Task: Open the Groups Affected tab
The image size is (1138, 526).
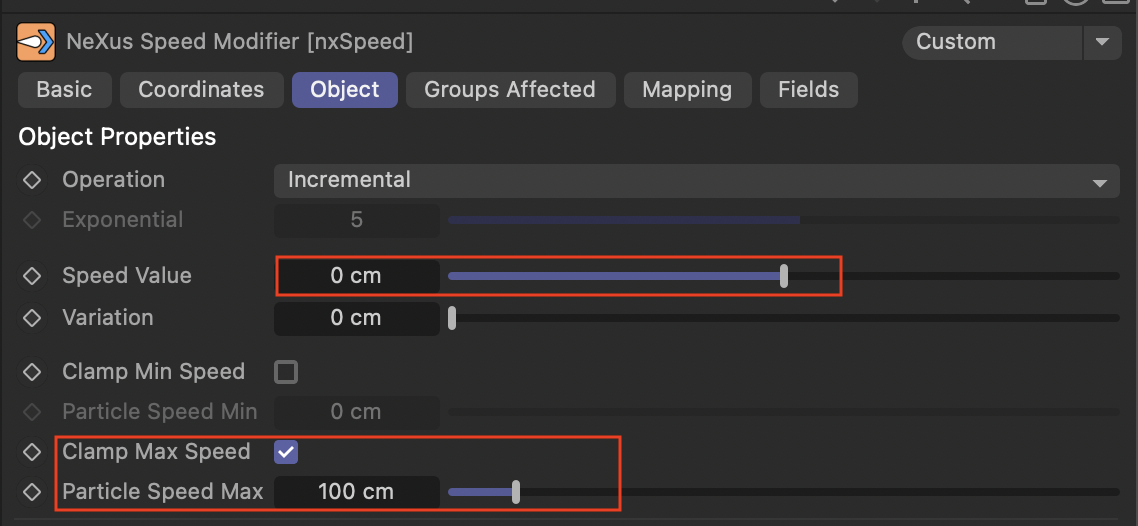Action: tap(510, 90)
